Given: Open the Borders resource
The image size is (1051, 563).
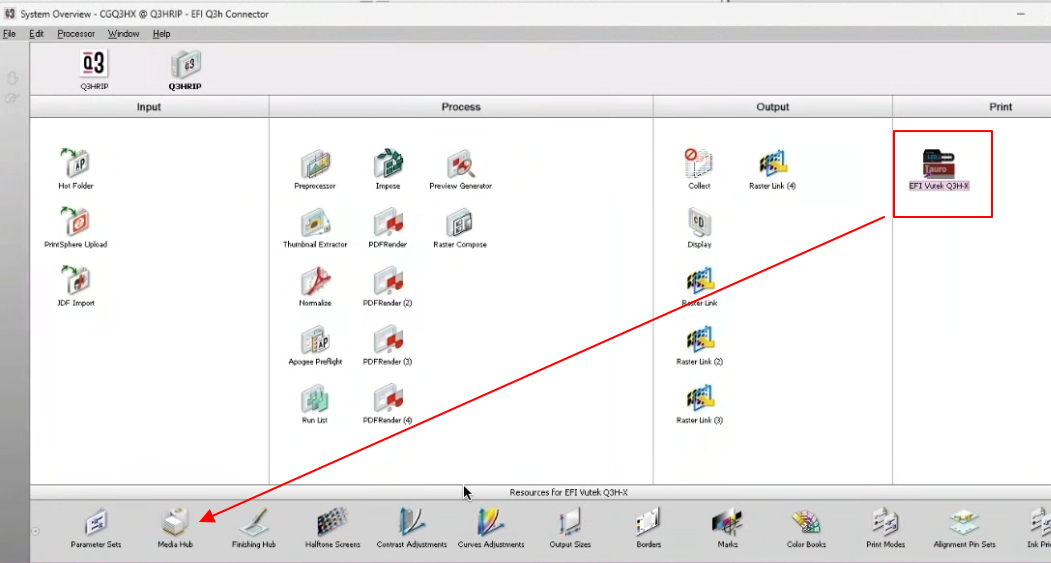Looking at the screenshot, I should tap(648, 522).
